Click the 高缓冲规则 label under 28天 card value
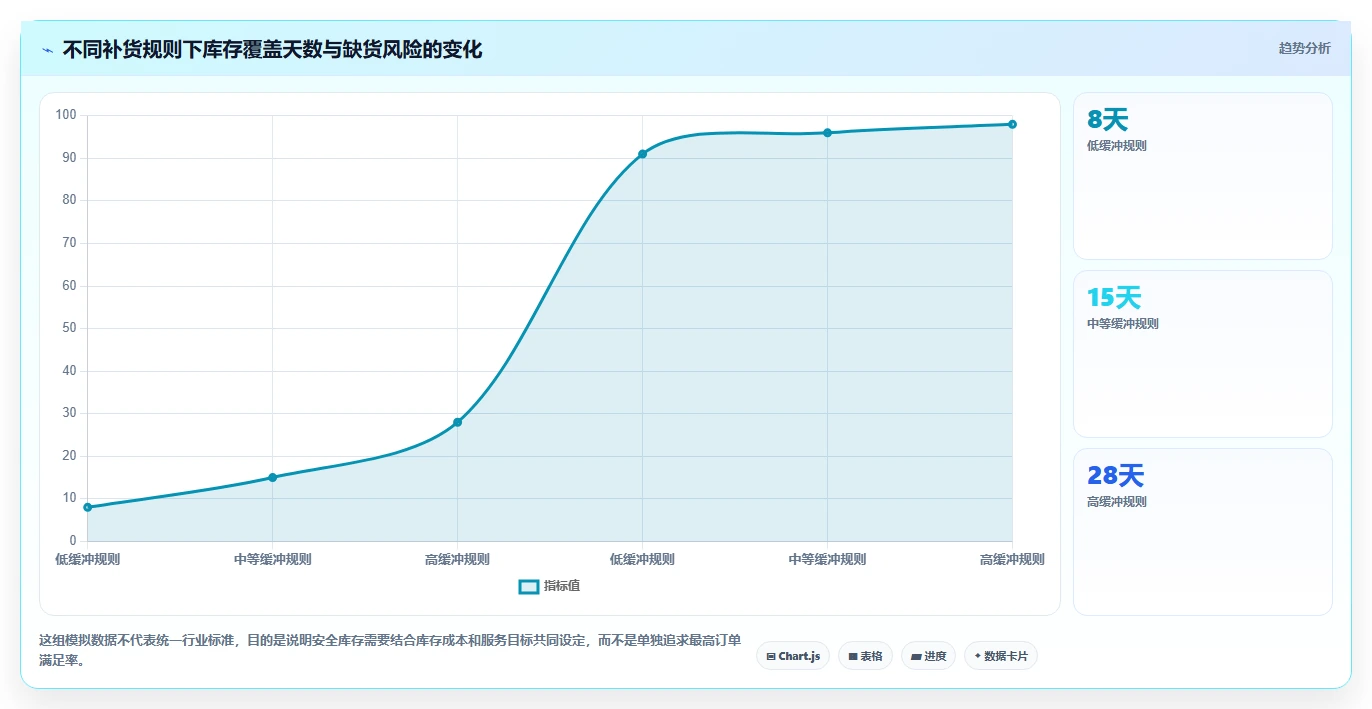Image resolution: width=1372 pixels, height=709 pixels. pyautogui.click(x=1117, y=502)
